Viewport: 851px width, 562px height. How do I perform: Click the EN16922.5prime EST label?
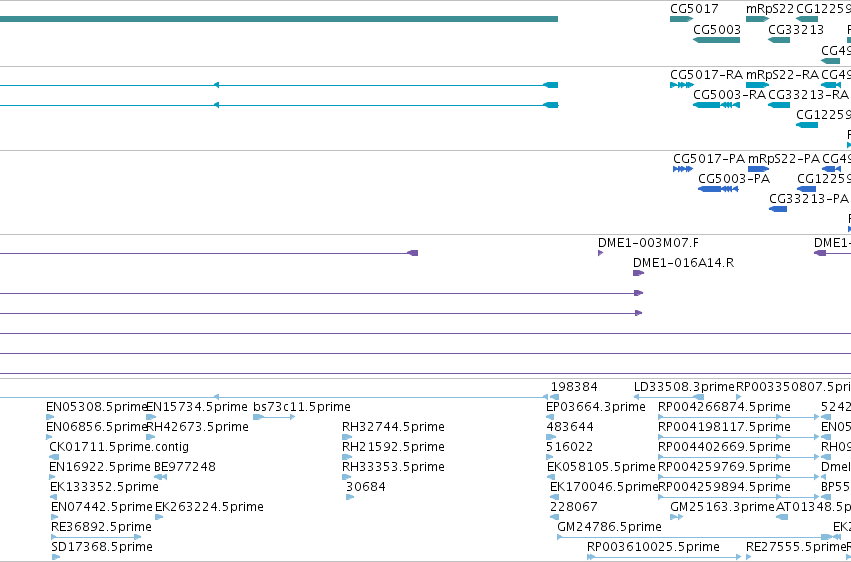pyautogui.click(x=99, y=467)
